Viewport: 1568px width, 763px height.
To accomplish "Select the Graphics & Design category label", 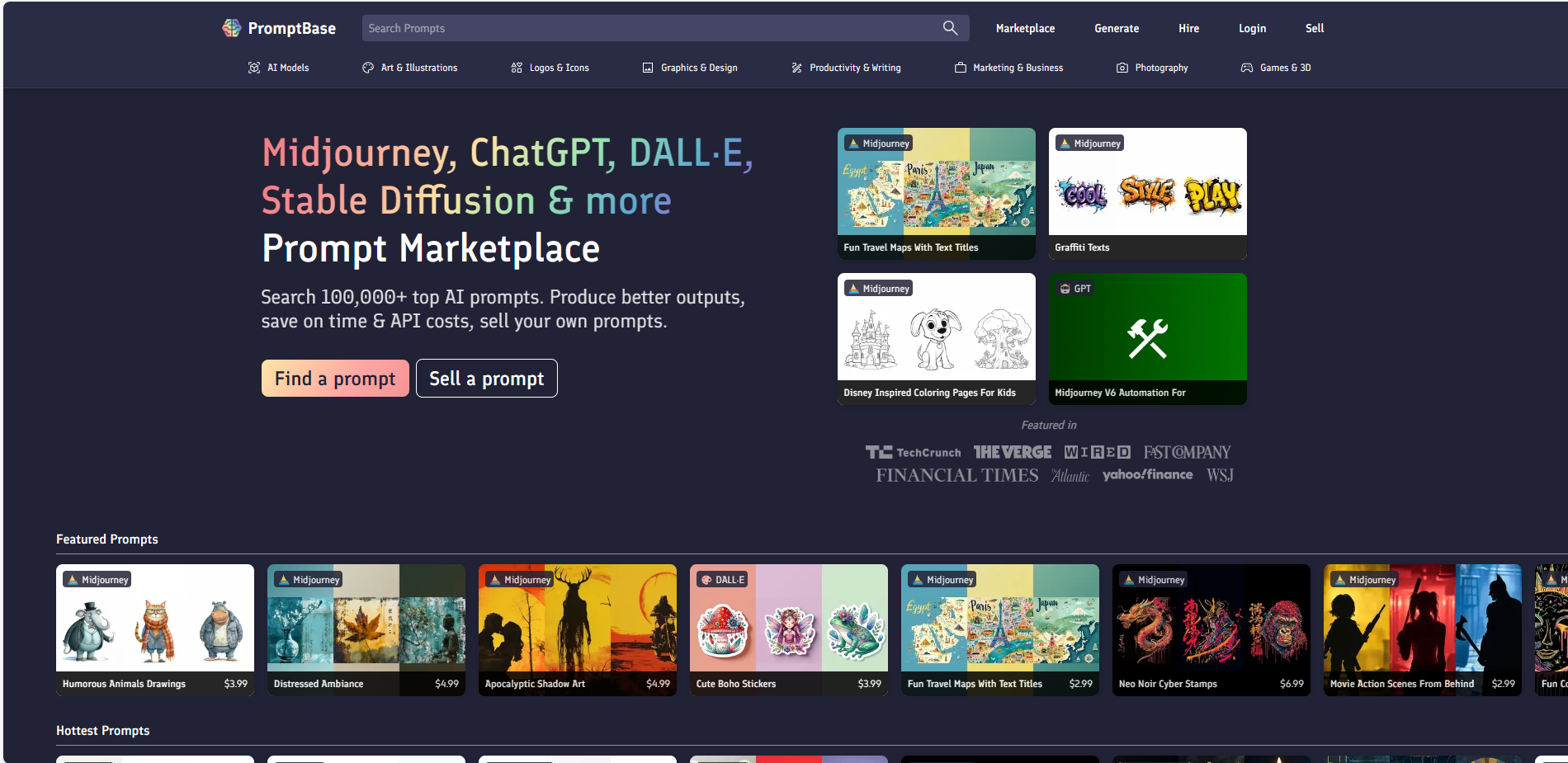I will (x=699, y=68).
